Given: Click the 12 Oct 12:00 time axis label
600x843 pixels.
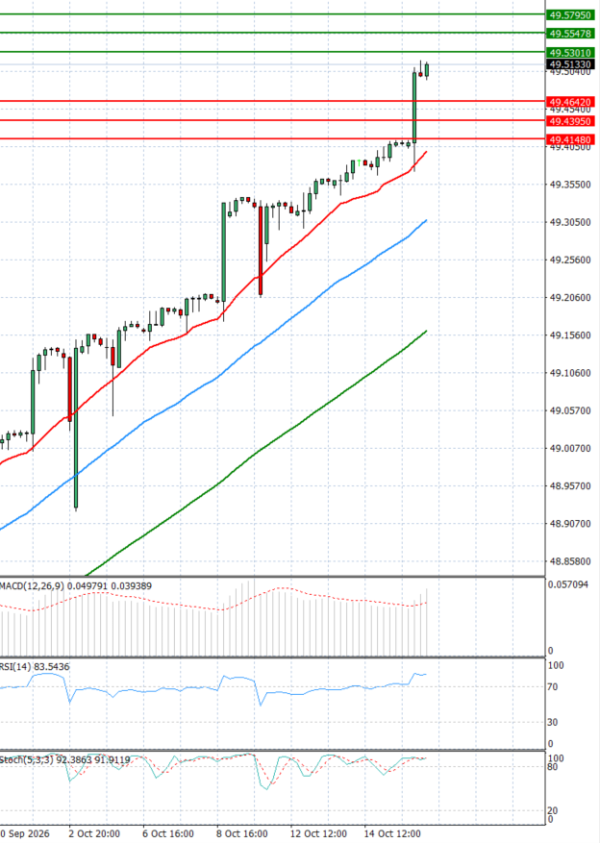Looking at the screenshot, I should pos(318,833).
